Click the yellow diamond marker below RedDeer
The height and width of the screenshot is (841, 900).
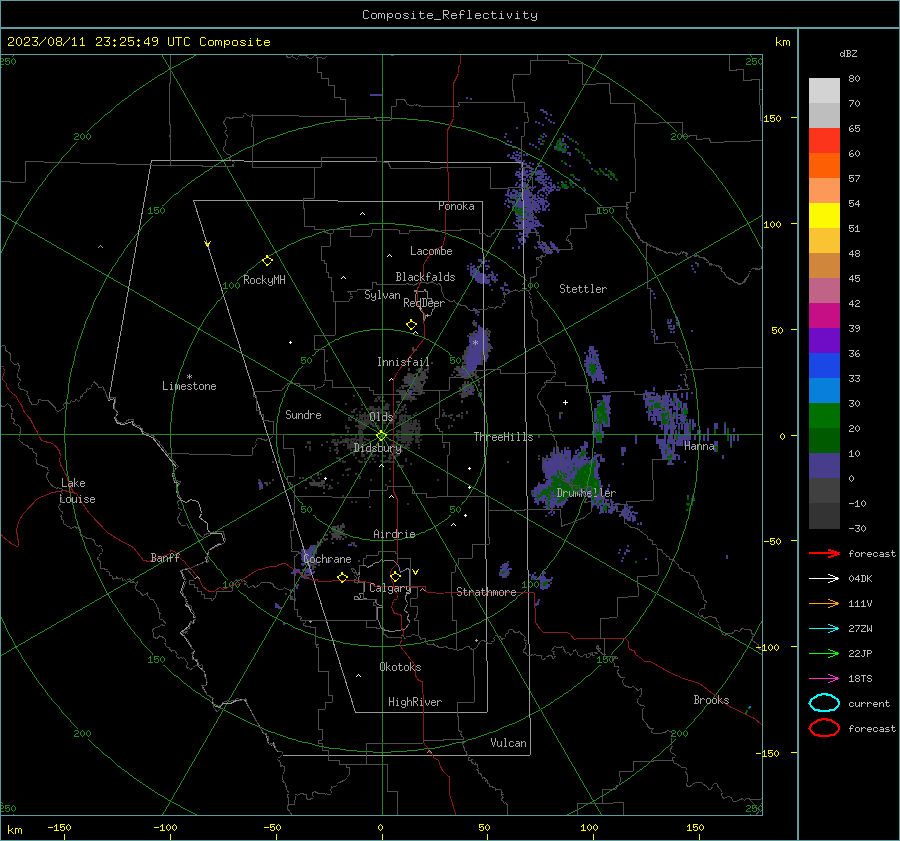(411, 325)
